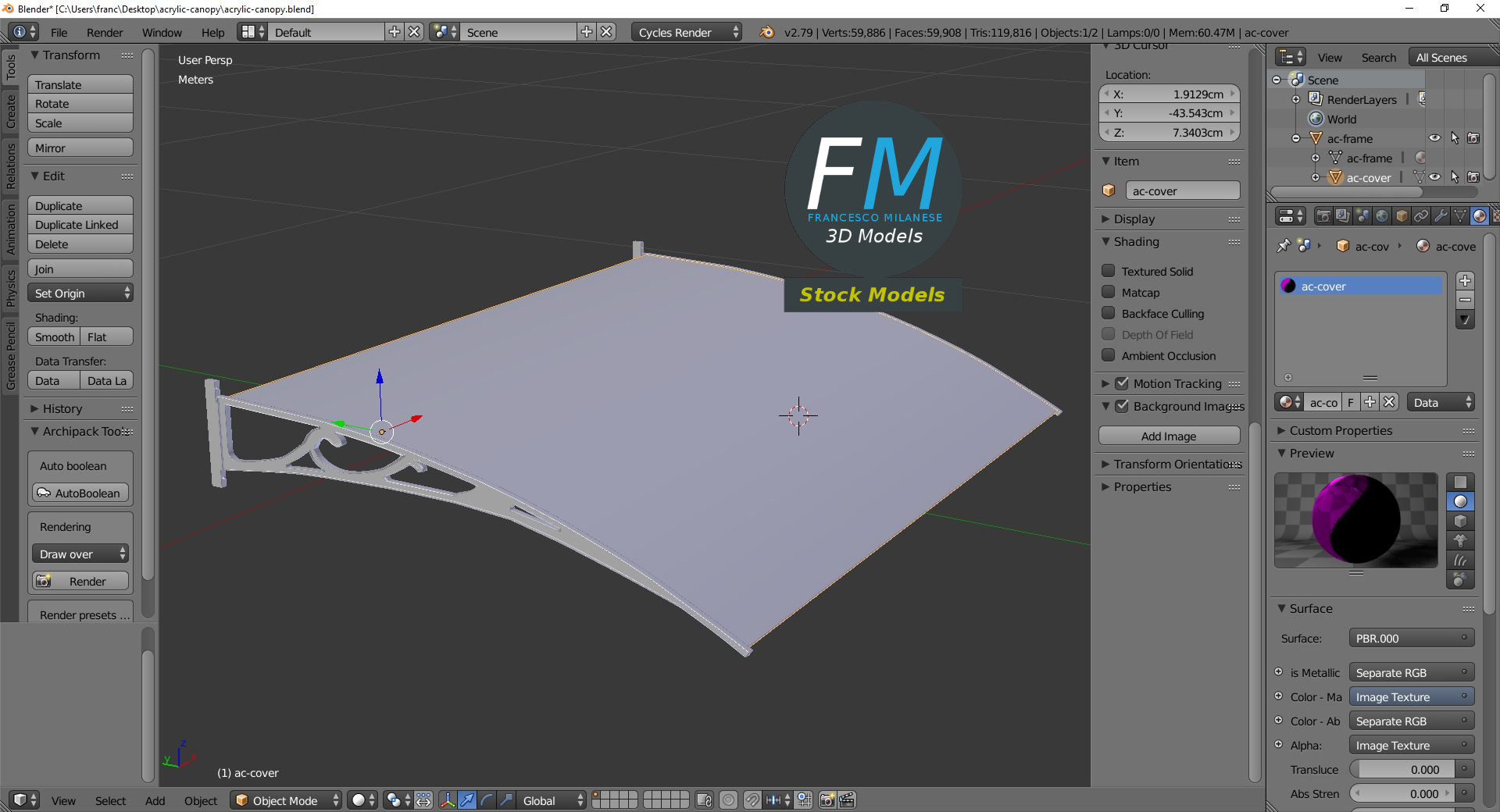The width and height of the screenshot is (1500, 812).
Task: Activate the rotate manipulator in the header
Action: pos(487,800)
